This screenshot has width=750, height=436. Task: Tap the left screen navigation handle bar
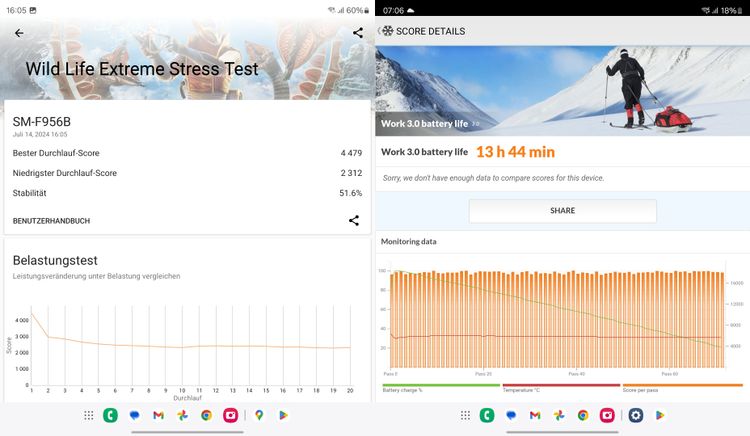click(x=188, y=432)
